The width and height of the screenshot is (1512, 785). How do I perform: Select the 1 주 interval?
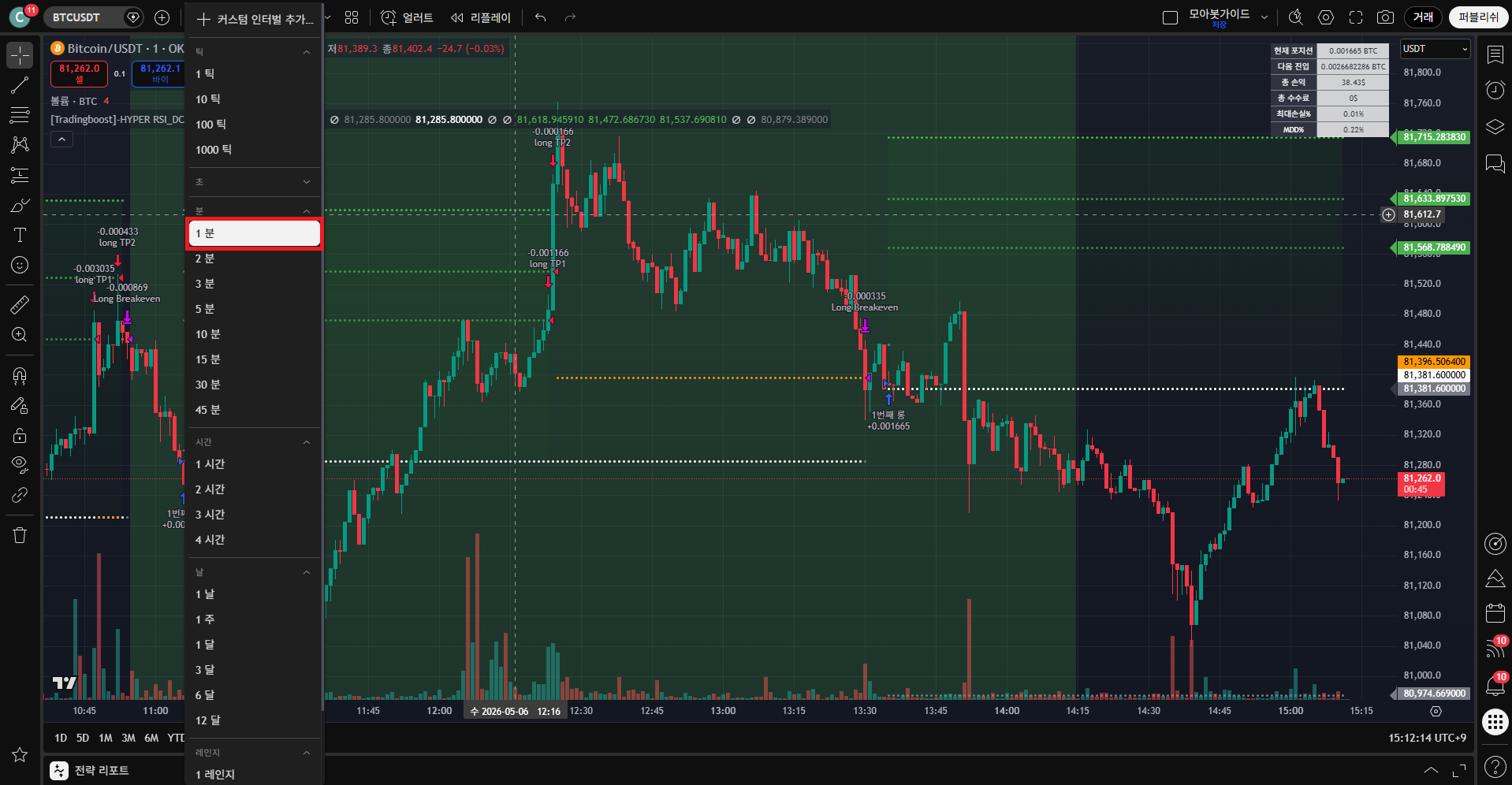[254, 619]
